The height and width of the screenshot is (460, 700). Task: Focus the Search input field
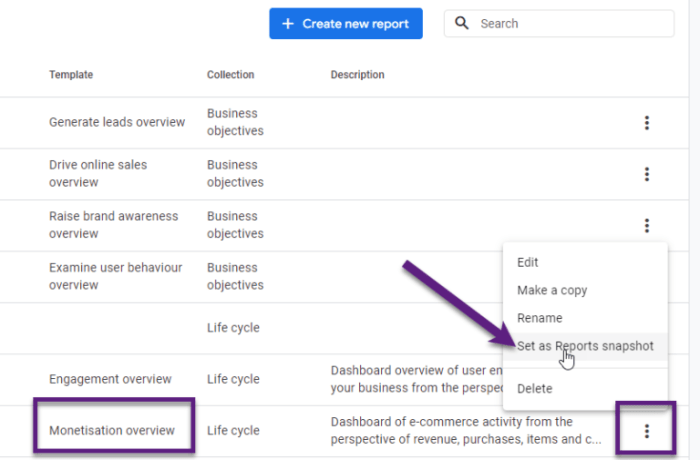tap(559, 24)
